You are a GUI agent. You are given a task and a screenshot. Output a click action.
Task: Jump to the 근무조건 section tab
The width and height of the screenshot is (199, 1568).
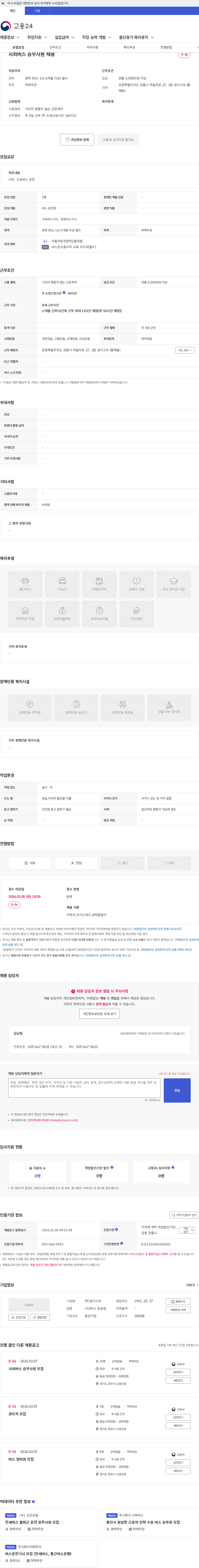(x=55, y=48)
